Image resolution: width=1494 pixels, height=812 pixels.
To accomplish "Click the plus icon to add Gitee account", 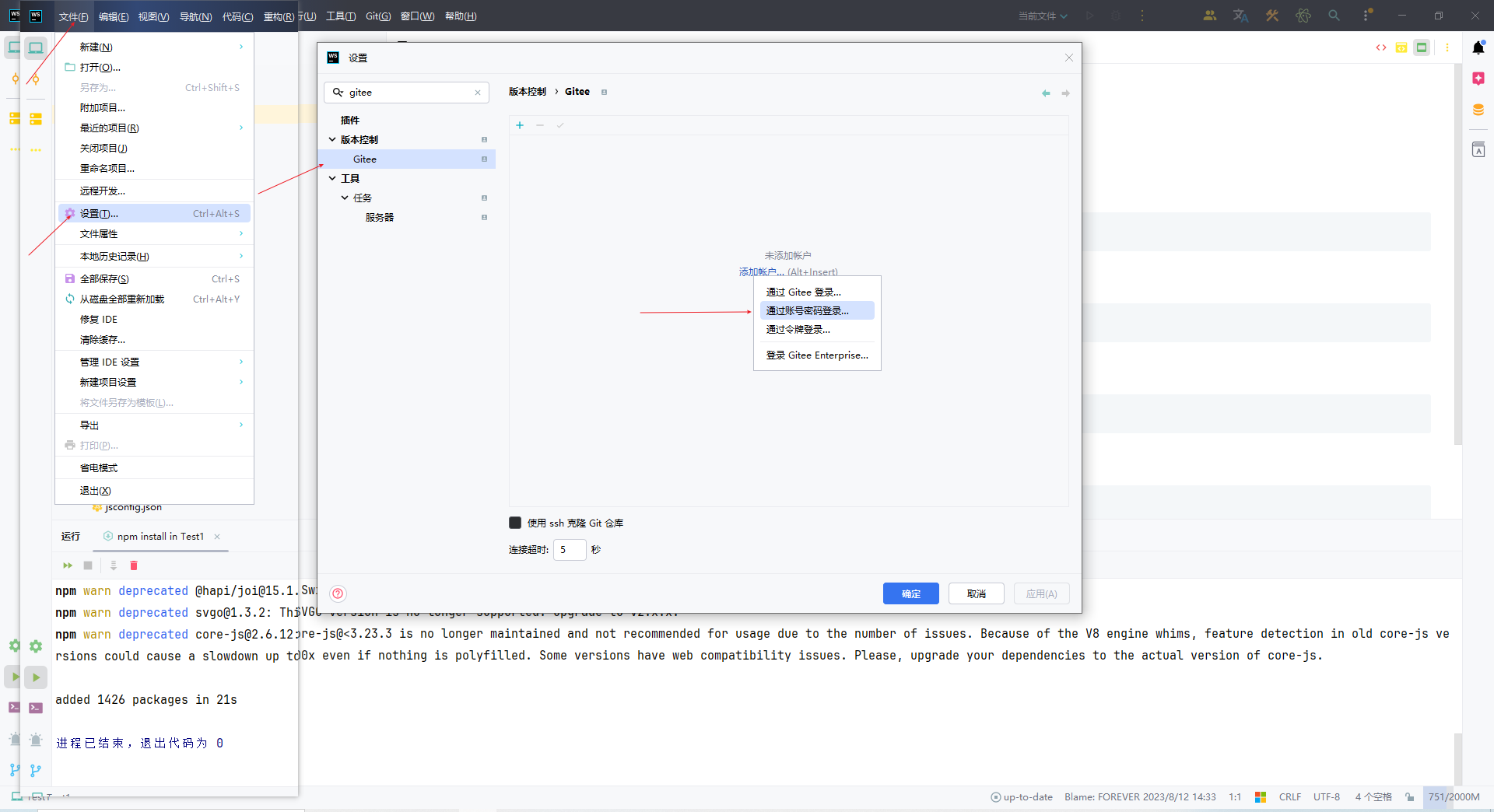I will point(520,125).
